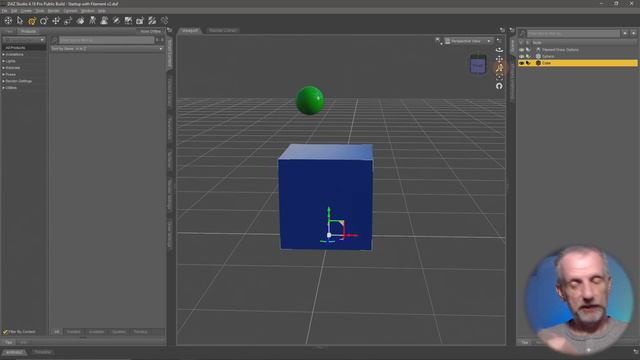Viewport: 640px width, 360px height.
Task: Click the viewport drawing style icon
Action: [439, 41]
